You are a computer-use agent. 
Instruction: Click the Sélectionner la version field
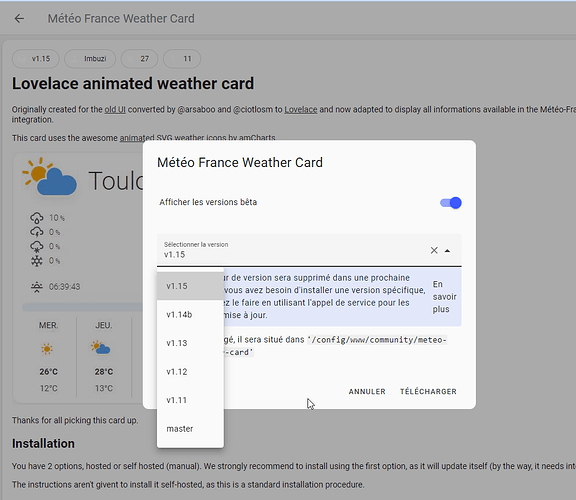pyautogui.click(x=309, y=250)
